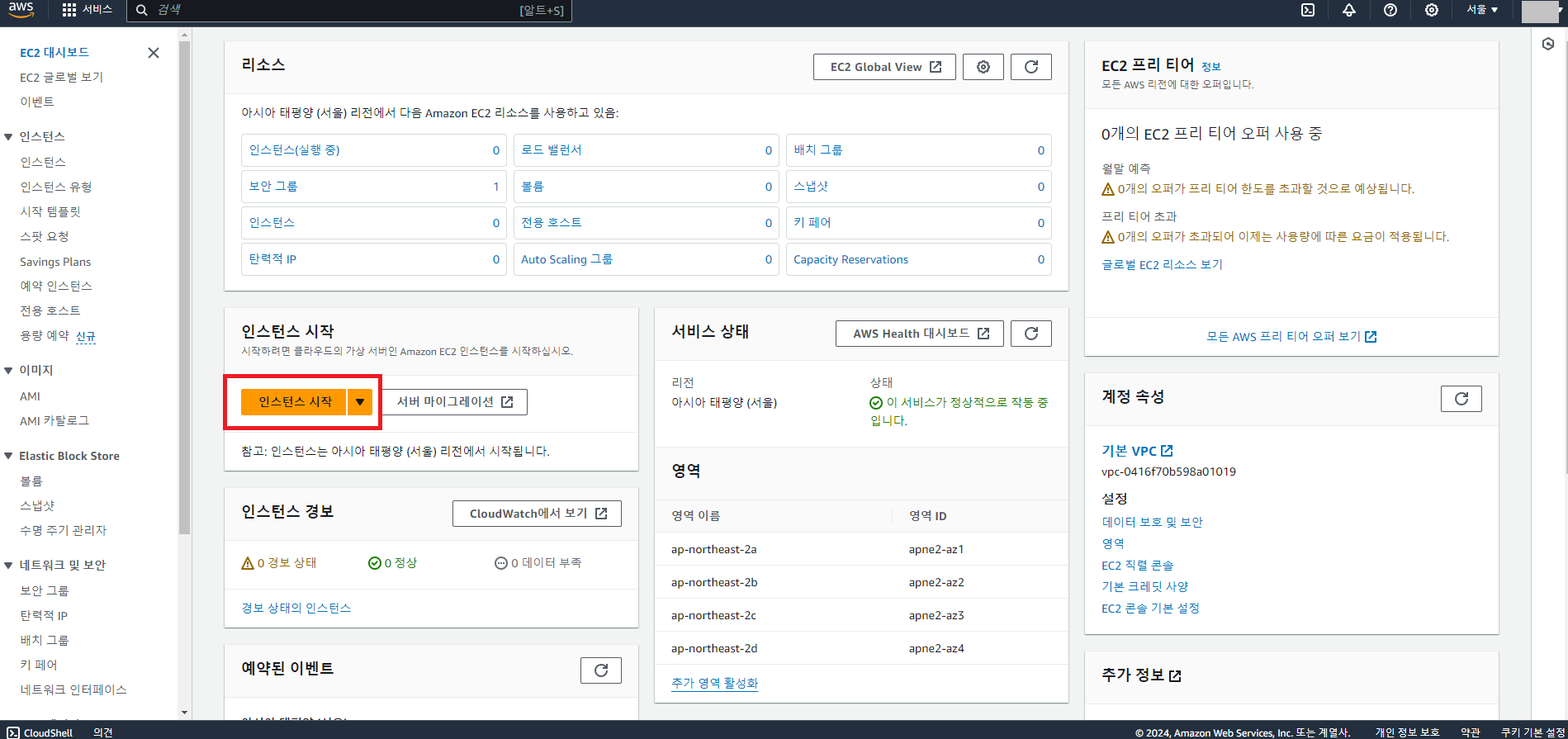Open CloudShell in the bottom bar
Screen dimensions: 1568x739
(x=40, y=732)
